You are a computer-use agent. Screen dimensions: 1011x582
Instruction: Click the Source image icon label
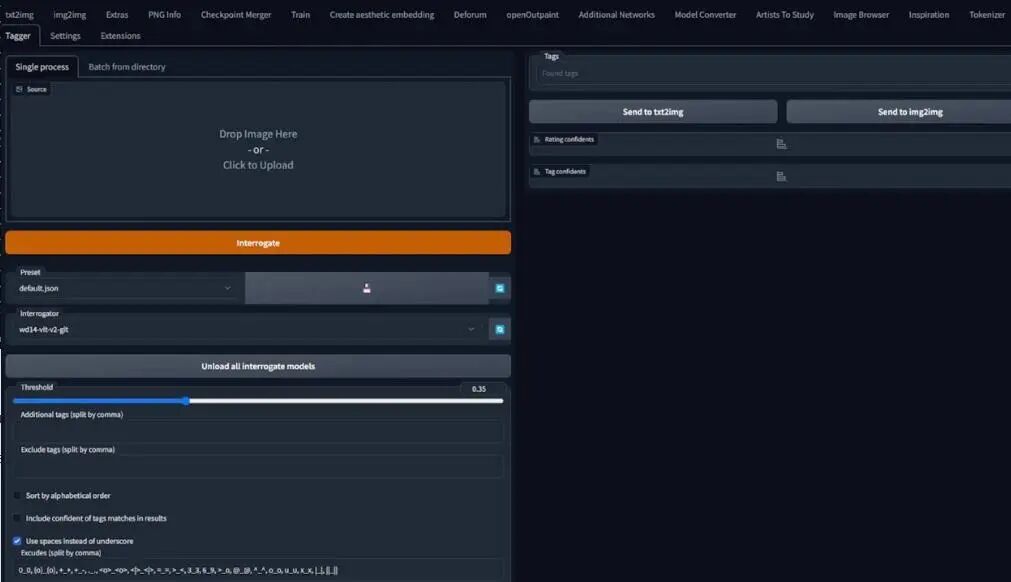click(32, 89)
